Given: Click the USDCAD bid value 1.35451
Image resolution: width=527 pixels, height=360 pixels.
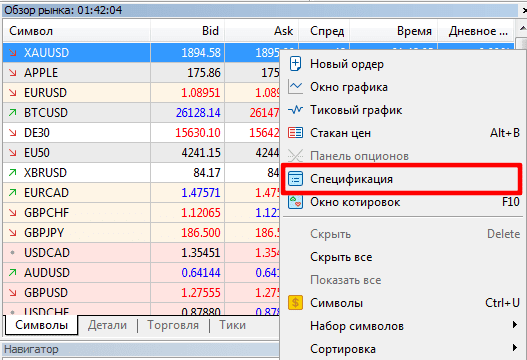Looking at the screenshot, I should coord(201,253).
